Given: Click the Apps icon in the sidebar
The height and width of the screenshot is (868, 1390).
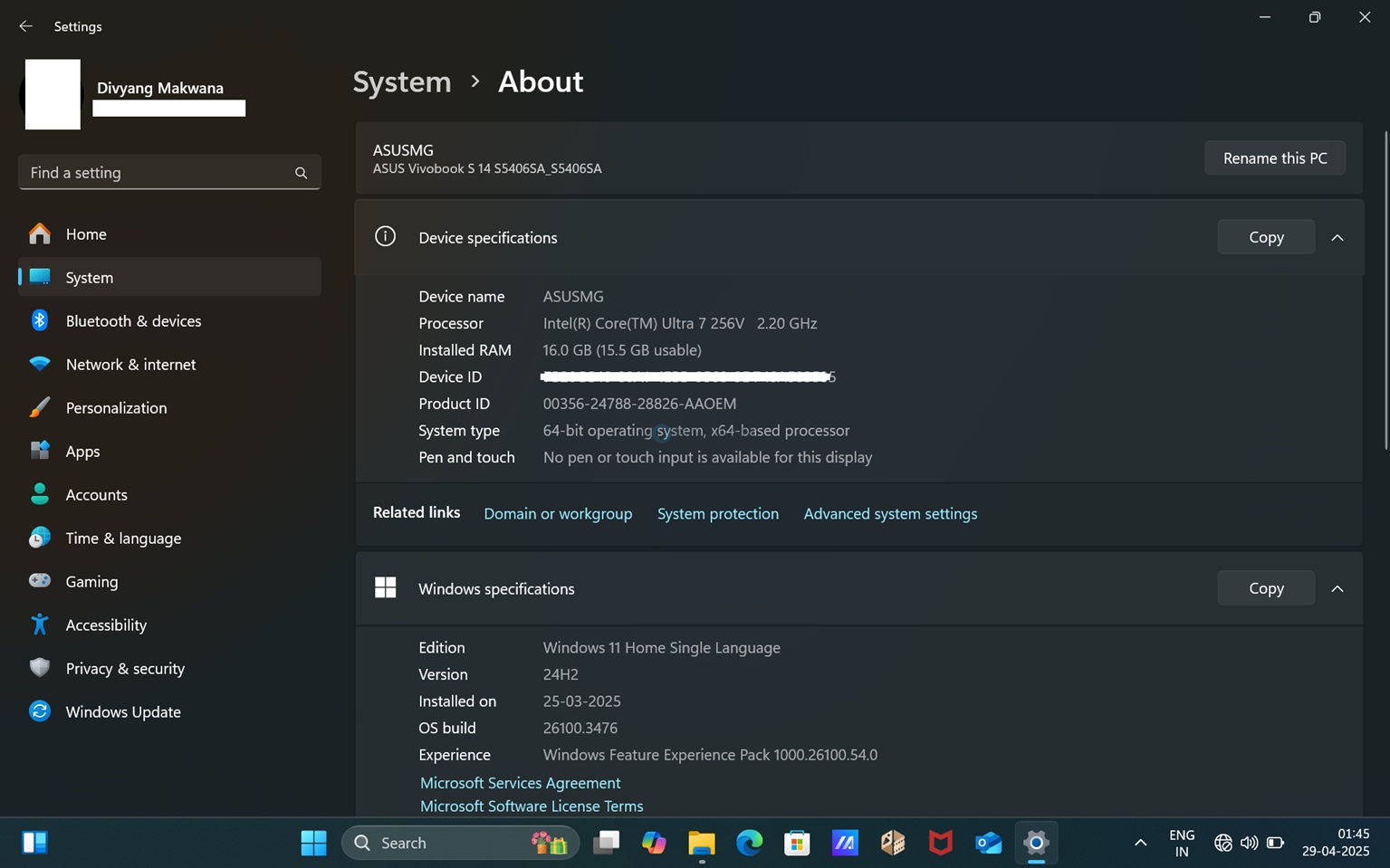Looking at the screenshot, I should [40, 451].
